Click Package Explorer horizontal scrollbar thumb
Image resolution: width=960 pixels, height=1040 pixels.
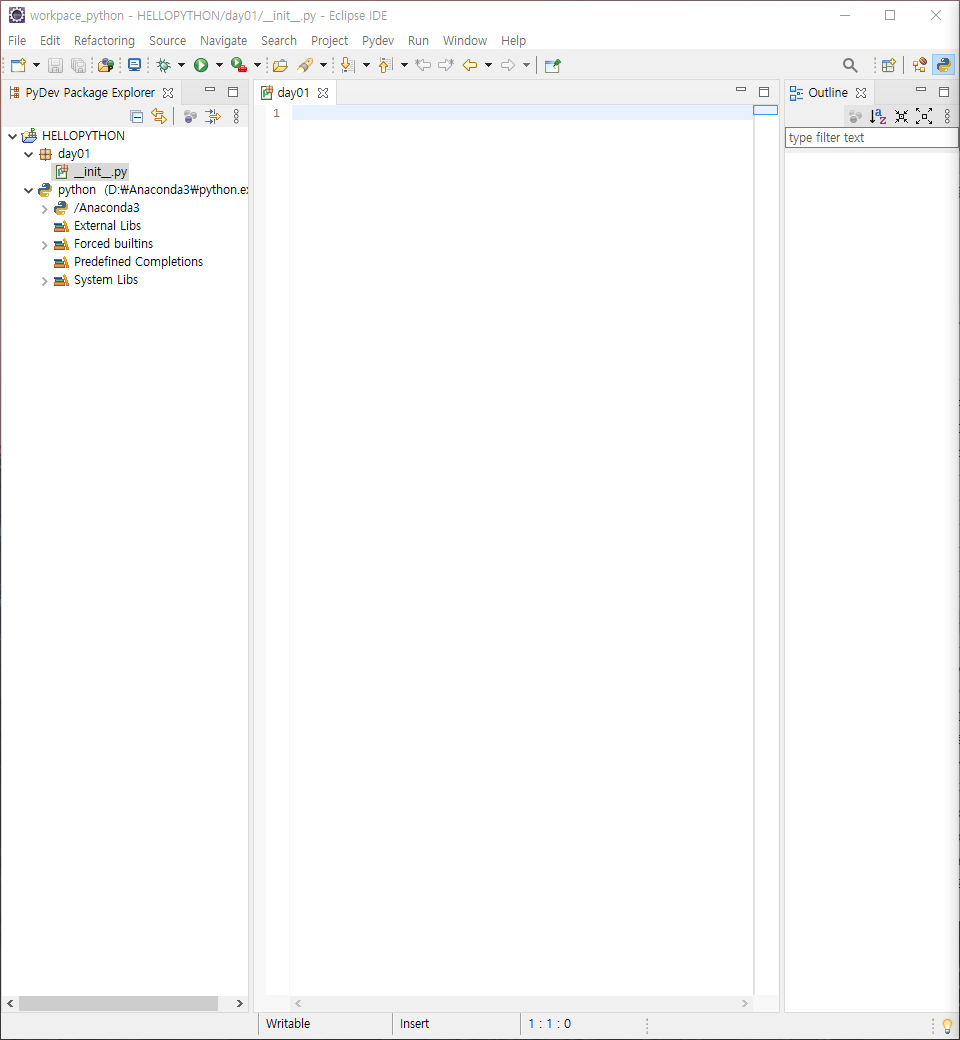[118, 1004]
